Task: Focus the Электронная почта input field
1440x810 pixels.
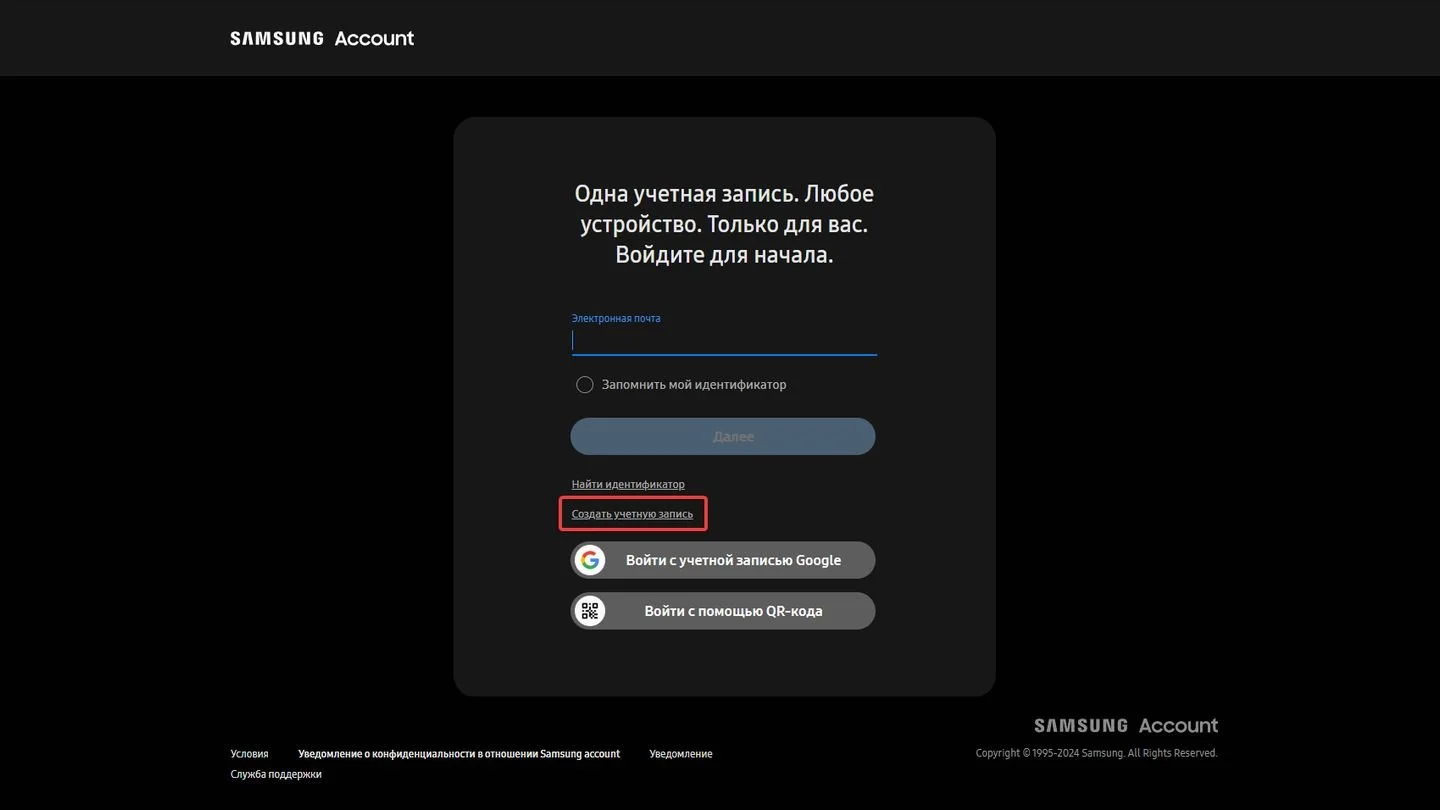Action: pos(724,341)
